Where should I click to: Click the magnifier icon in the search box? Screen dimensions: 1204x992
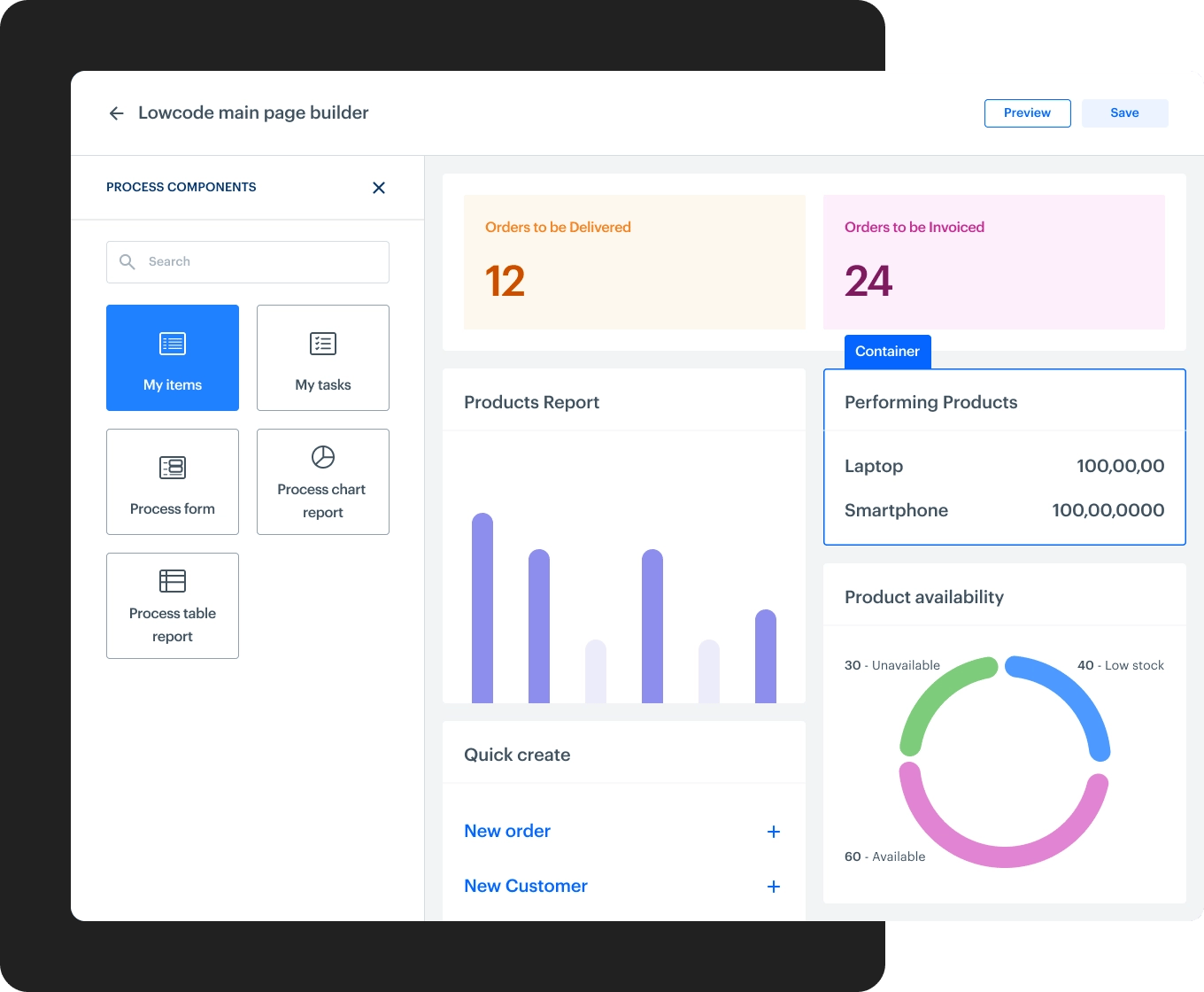coord(127,262)
